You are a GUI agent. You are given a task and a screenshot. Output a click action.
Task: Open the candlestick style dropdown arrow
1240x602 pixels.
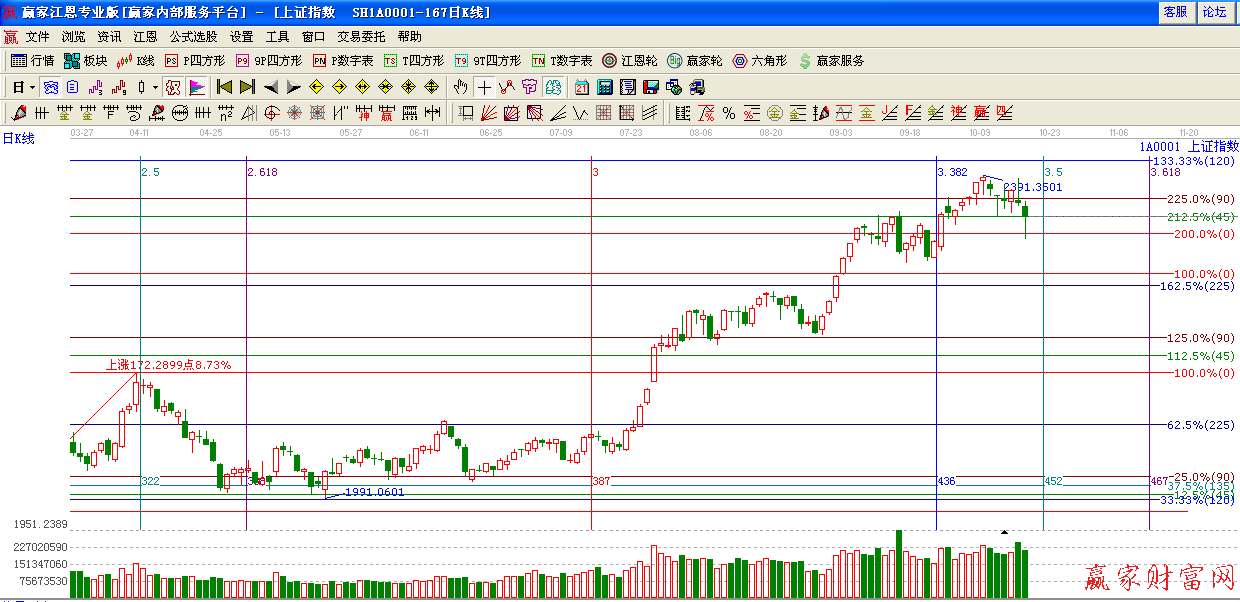pos(155,87)
